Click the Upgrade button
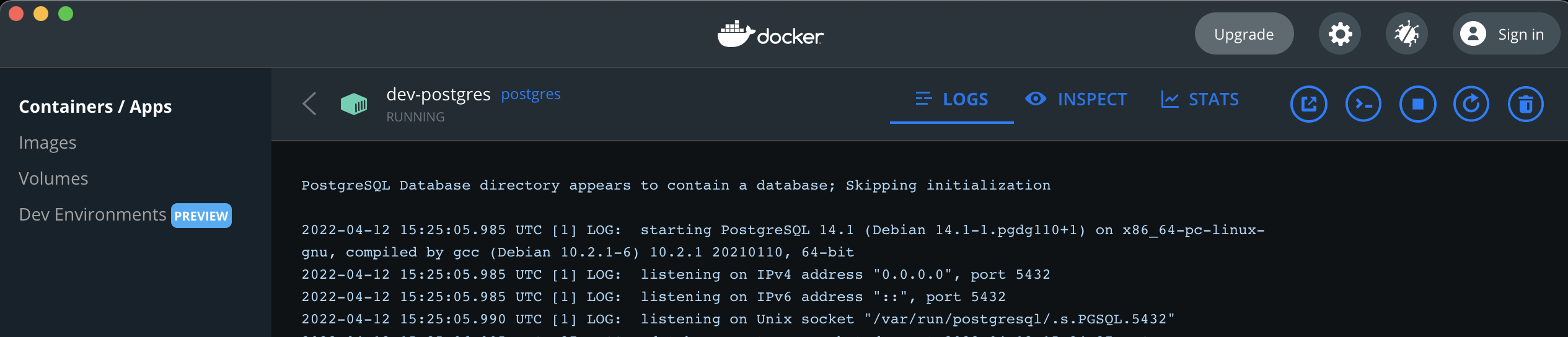 (x=1244, y=34)
